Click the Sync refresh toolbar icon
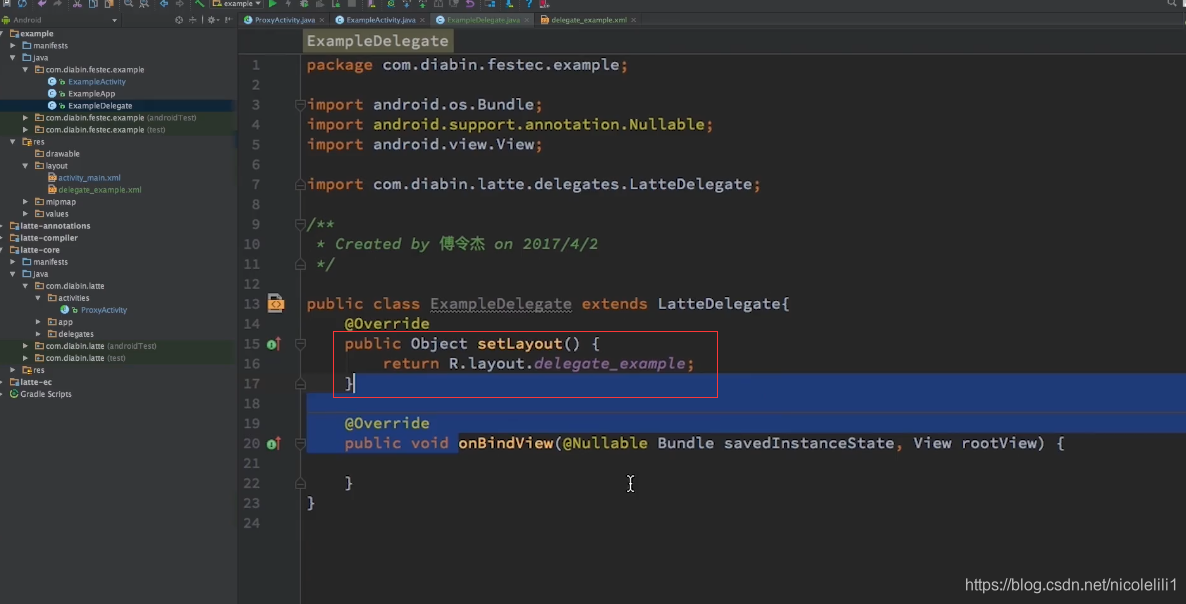Screen dimensions: 1186x604 [x=22, y=4]
